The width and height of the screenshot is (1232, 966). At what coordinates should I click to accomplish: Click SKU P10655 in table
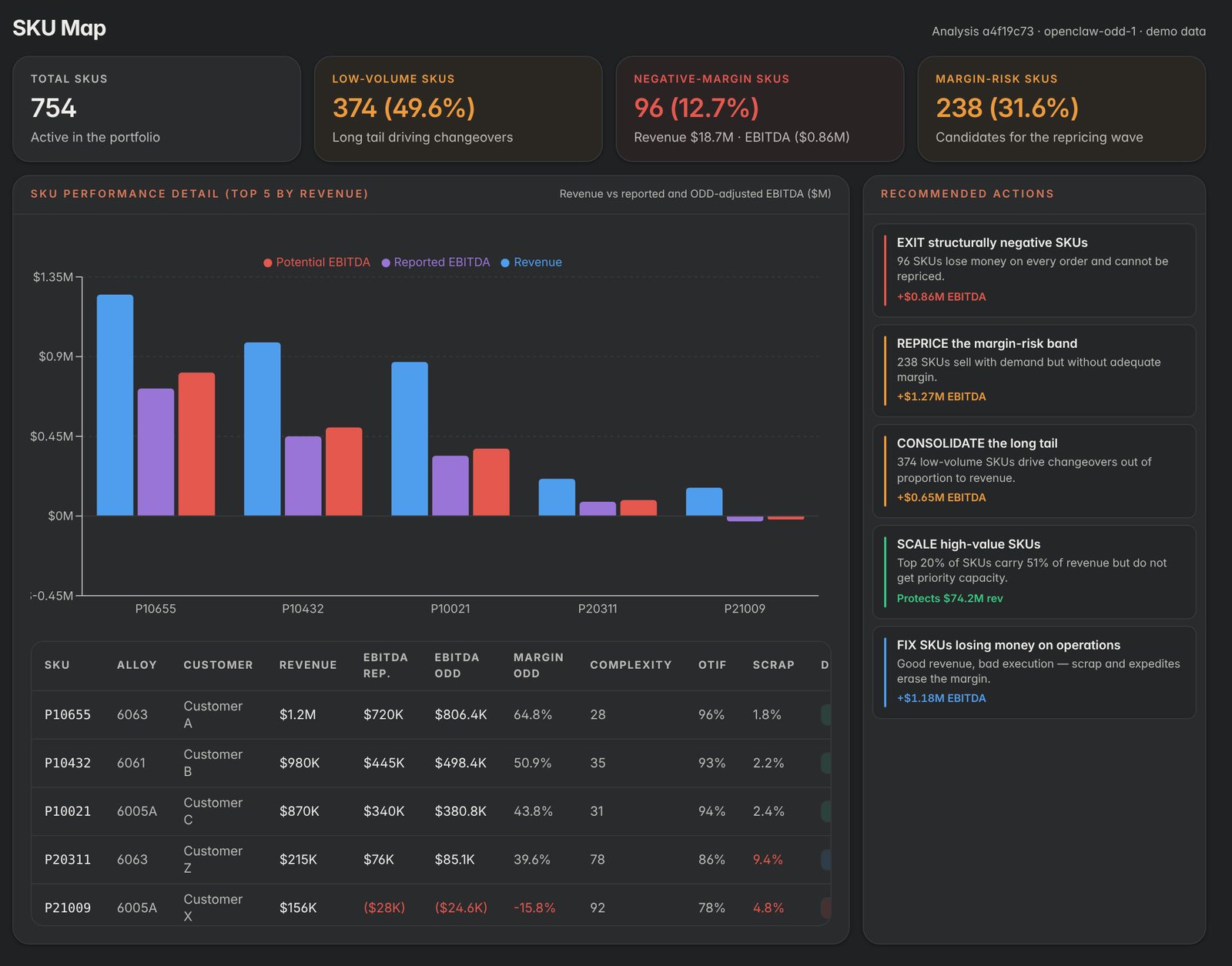[68, 714]
